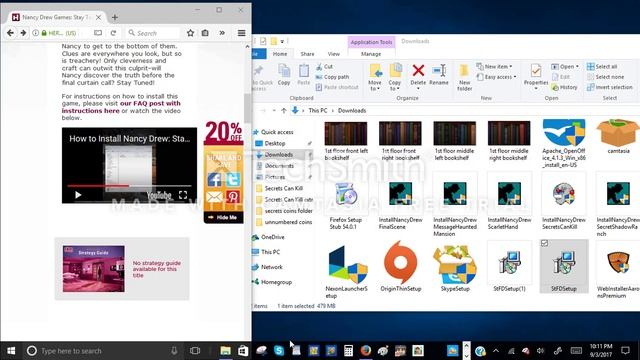
Task: Click the Cut icon in Explorer ribbon
Action: coord(319,67)
